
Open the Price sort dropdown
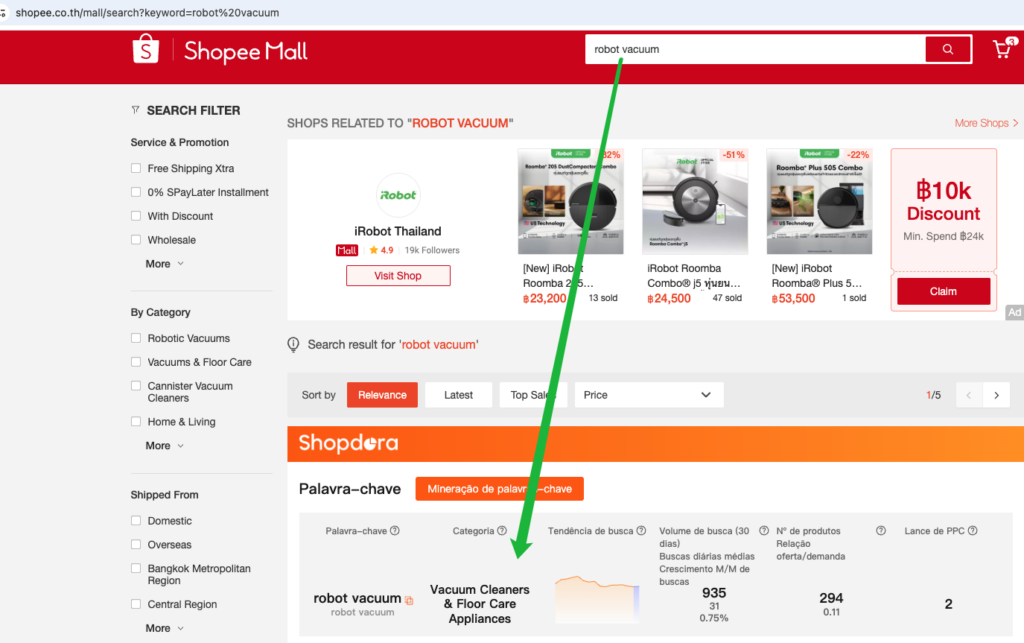point(648,395)
